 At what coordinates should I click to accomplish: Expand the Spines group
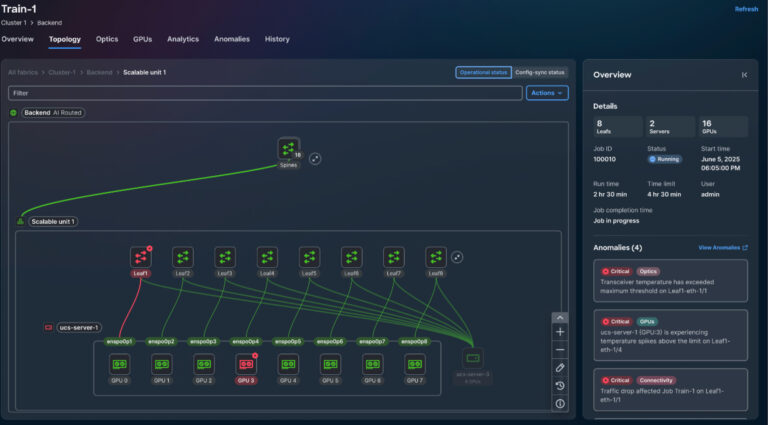click(315, 158)
